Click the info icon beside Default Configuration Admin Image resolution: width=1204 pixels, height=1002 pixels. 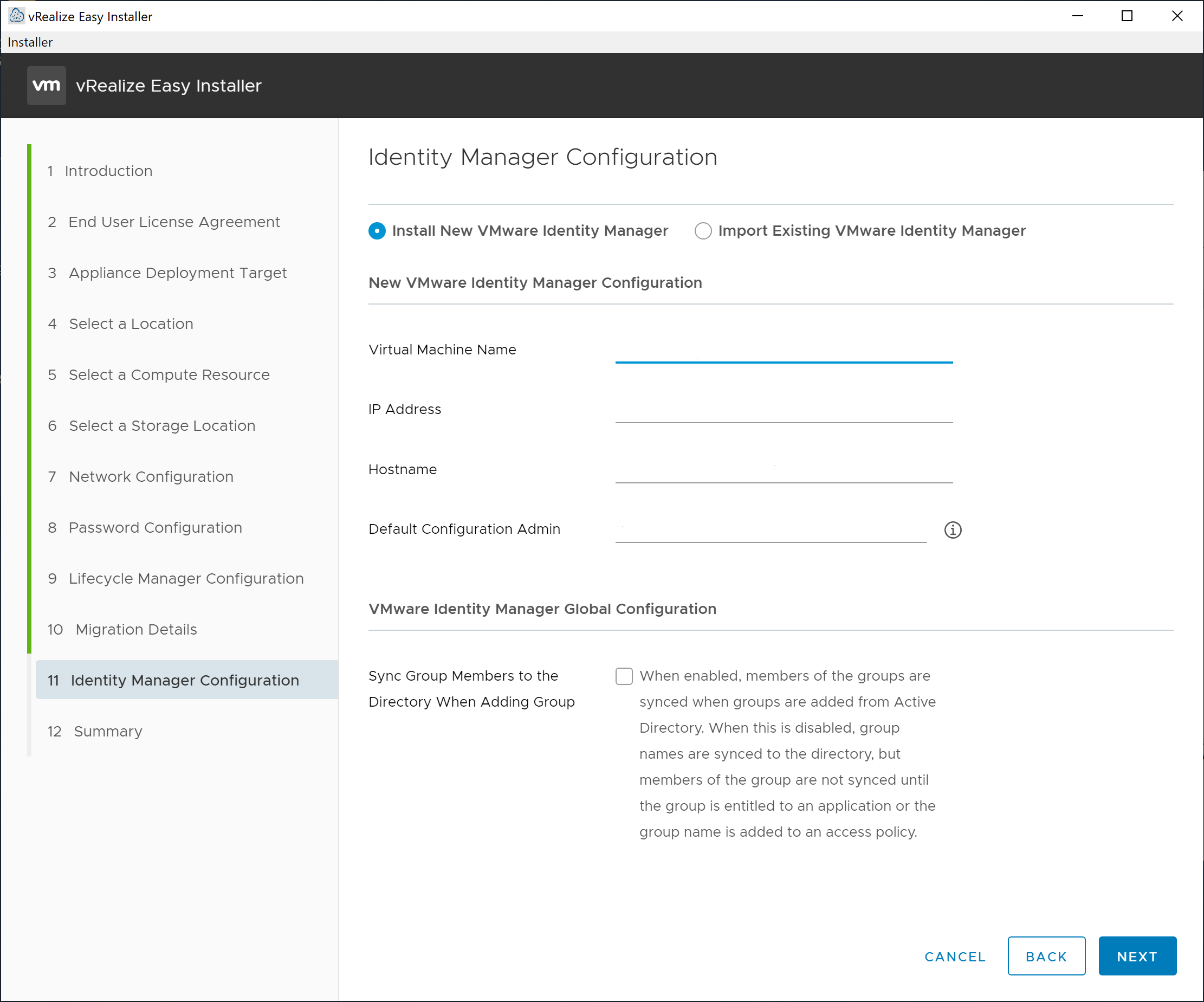click(x=952, y=529)
